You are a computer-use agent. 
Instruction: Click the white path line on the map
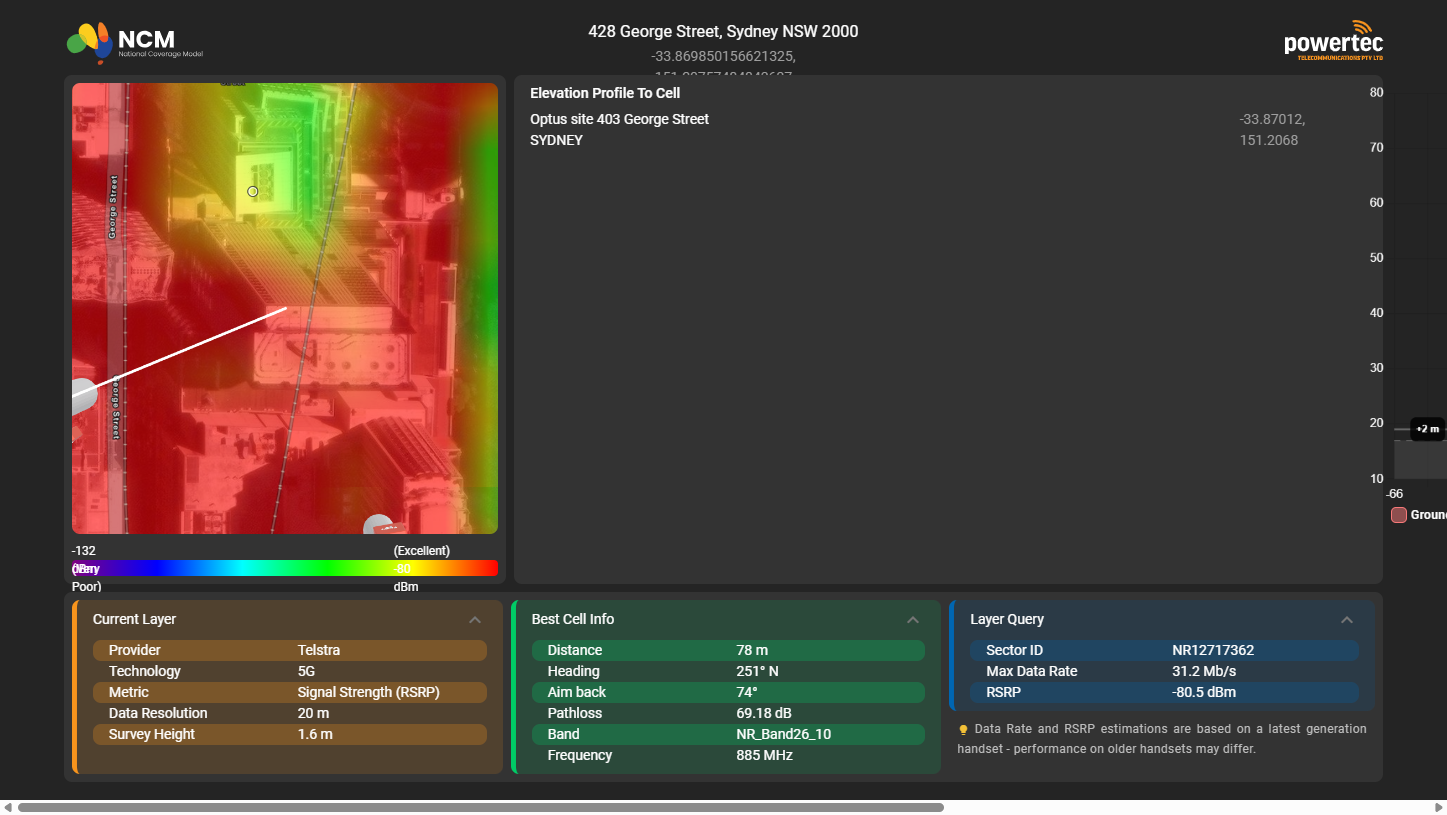[180, 351]
